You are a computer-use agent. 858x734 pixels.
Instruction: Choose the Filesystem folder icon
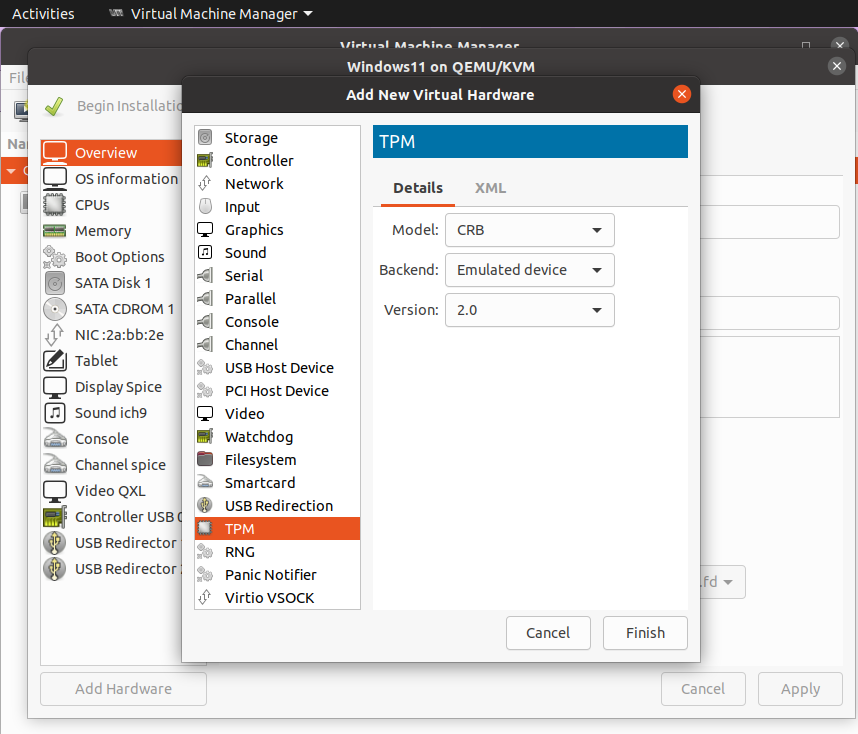click(205, 459)
